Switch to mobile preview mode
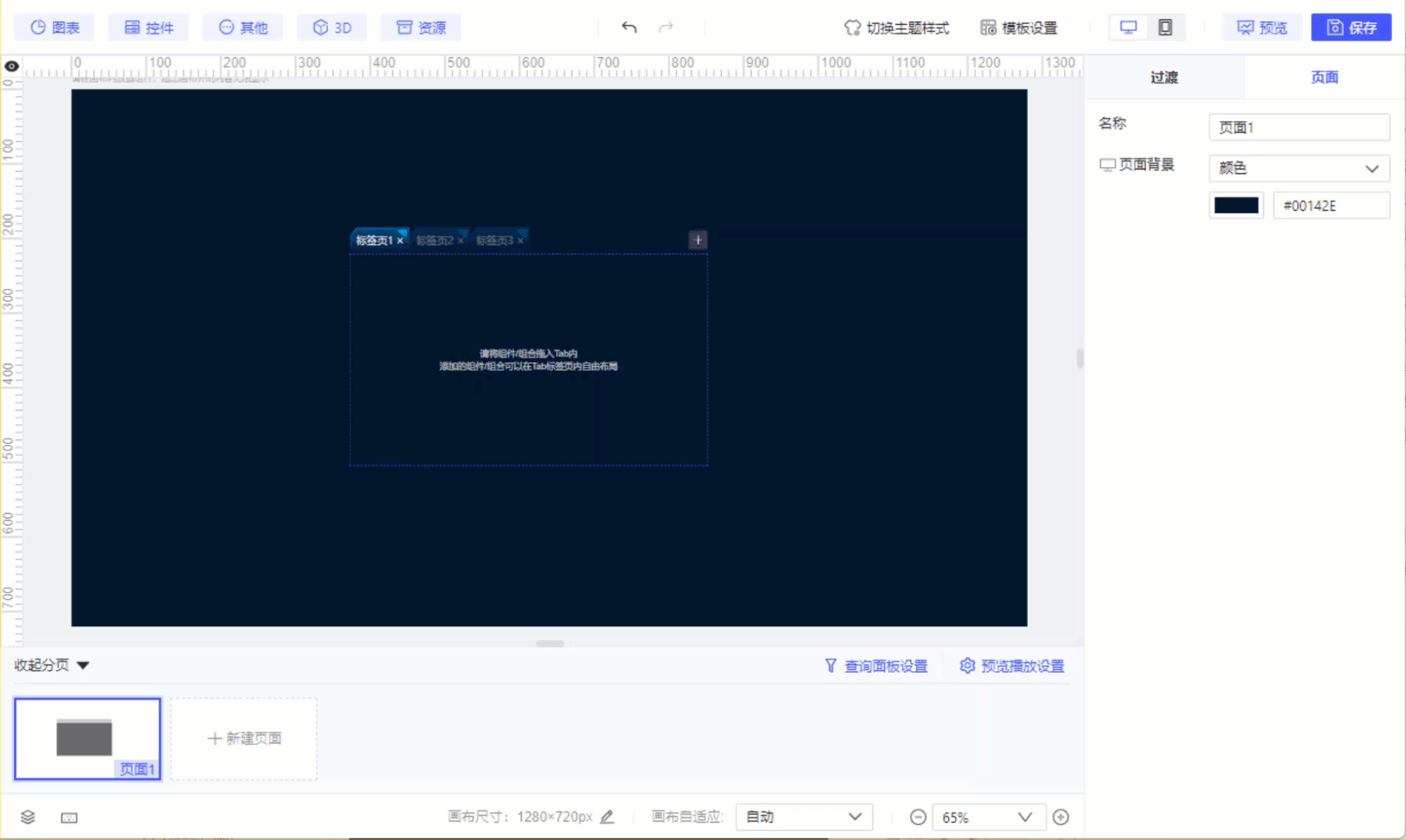This screenshot has width=1406, height=840. pyautogui.click(x=1165, y=27)
